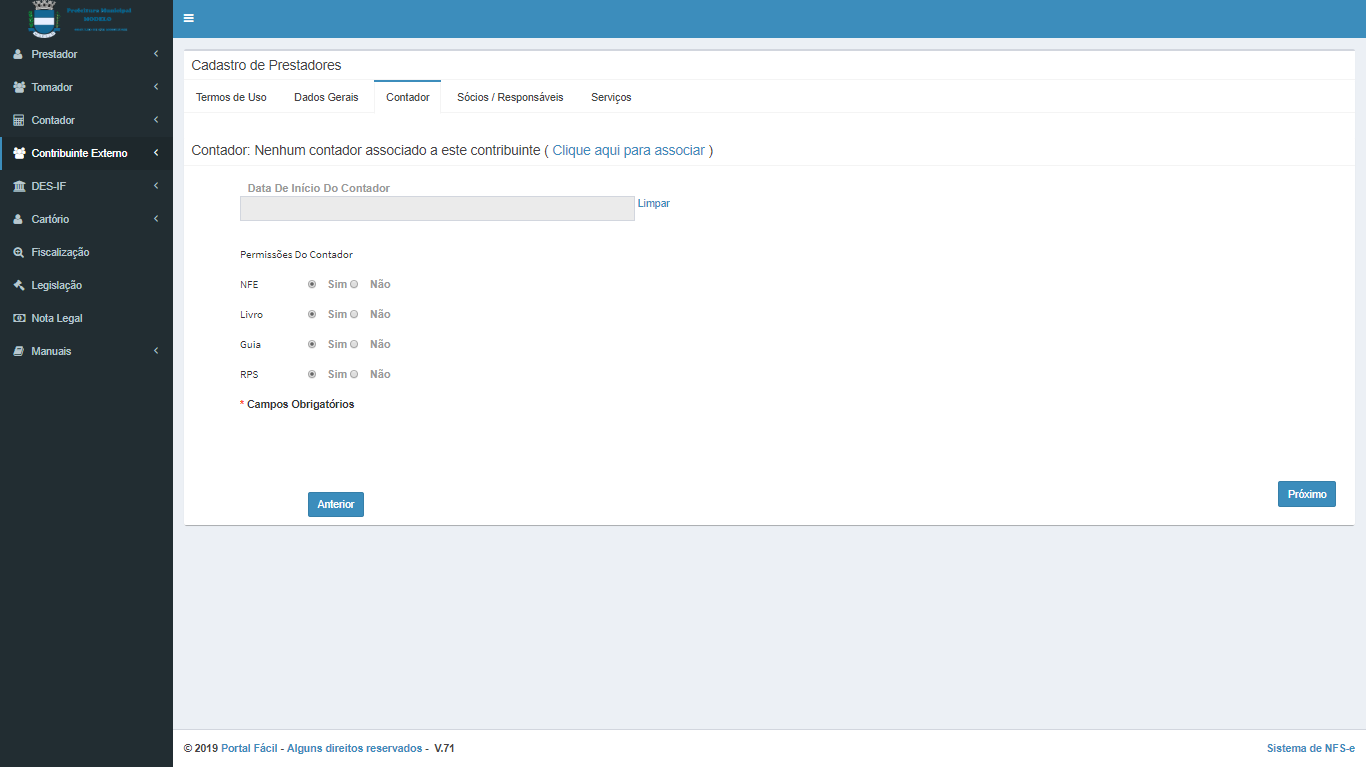Click the Data de Início do Contador field

437,208
